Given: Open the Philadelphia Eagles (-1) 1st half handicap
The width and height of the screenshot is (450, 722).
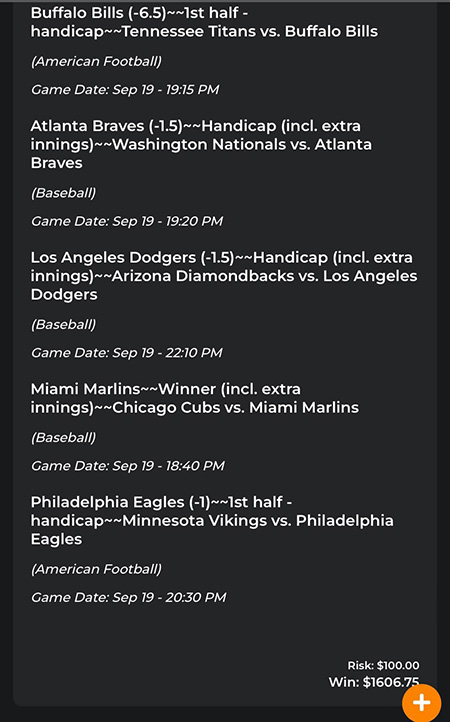Looking at the screenshot, I should click(212, 520).
